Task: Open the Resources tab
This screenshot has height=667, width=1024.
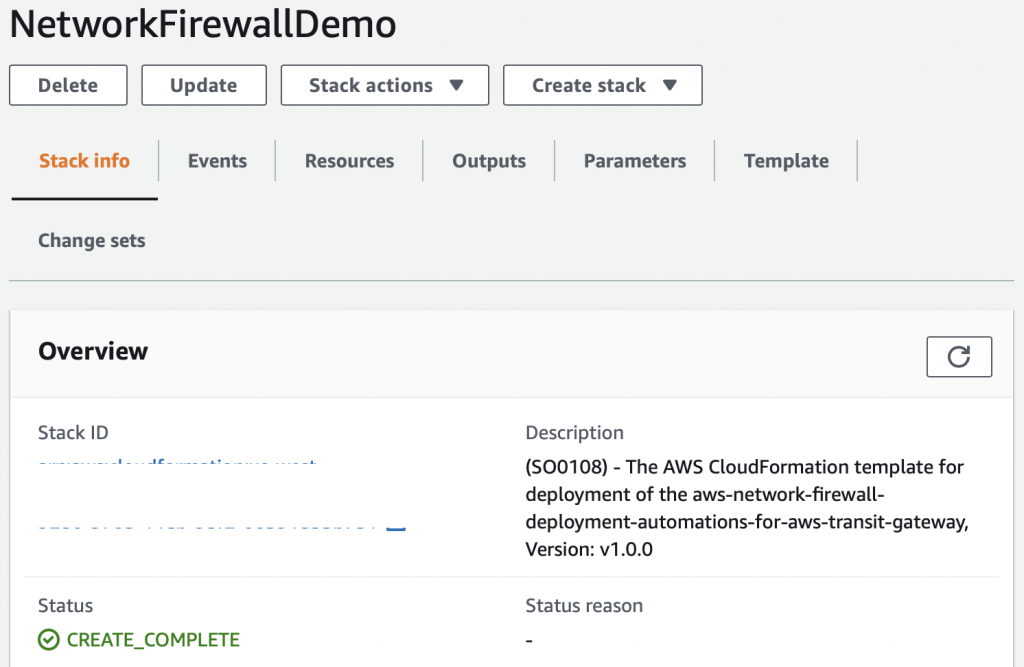Action: (x=349, y=161)
